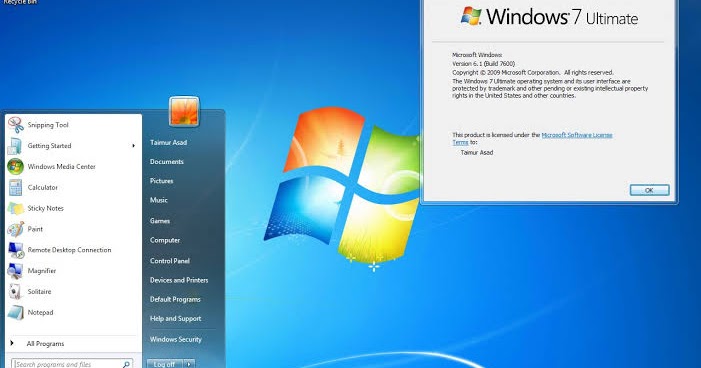Open Default Programs
The width and height of the screenshot is (701, 368).
[x=175, y=299]
